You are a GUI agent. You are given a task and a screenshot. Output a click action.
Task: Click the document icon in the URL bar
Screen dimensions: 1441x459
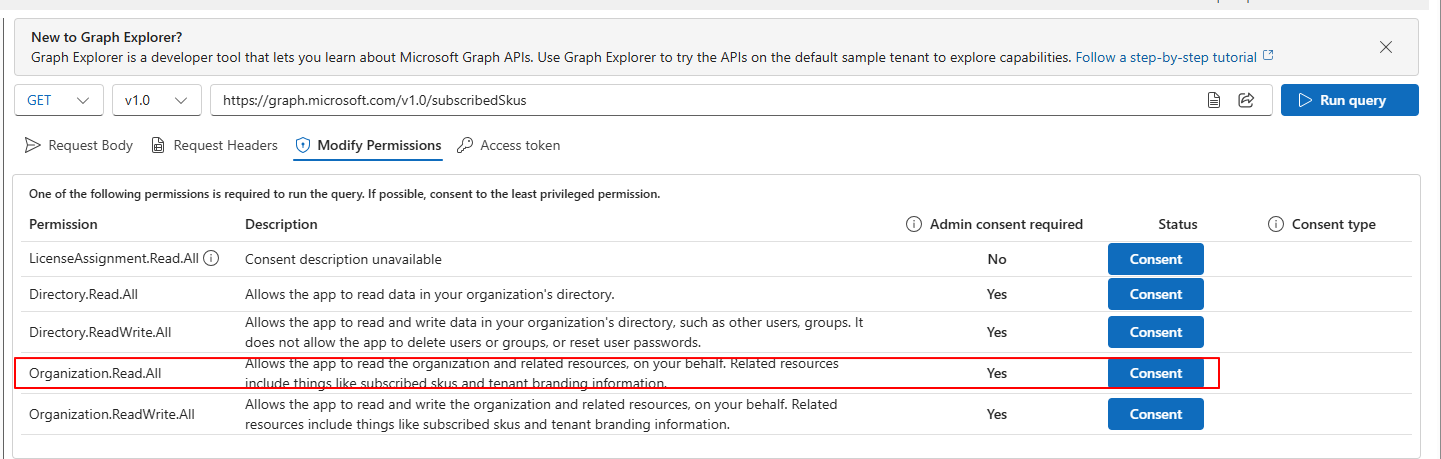tap(1214, 100)
